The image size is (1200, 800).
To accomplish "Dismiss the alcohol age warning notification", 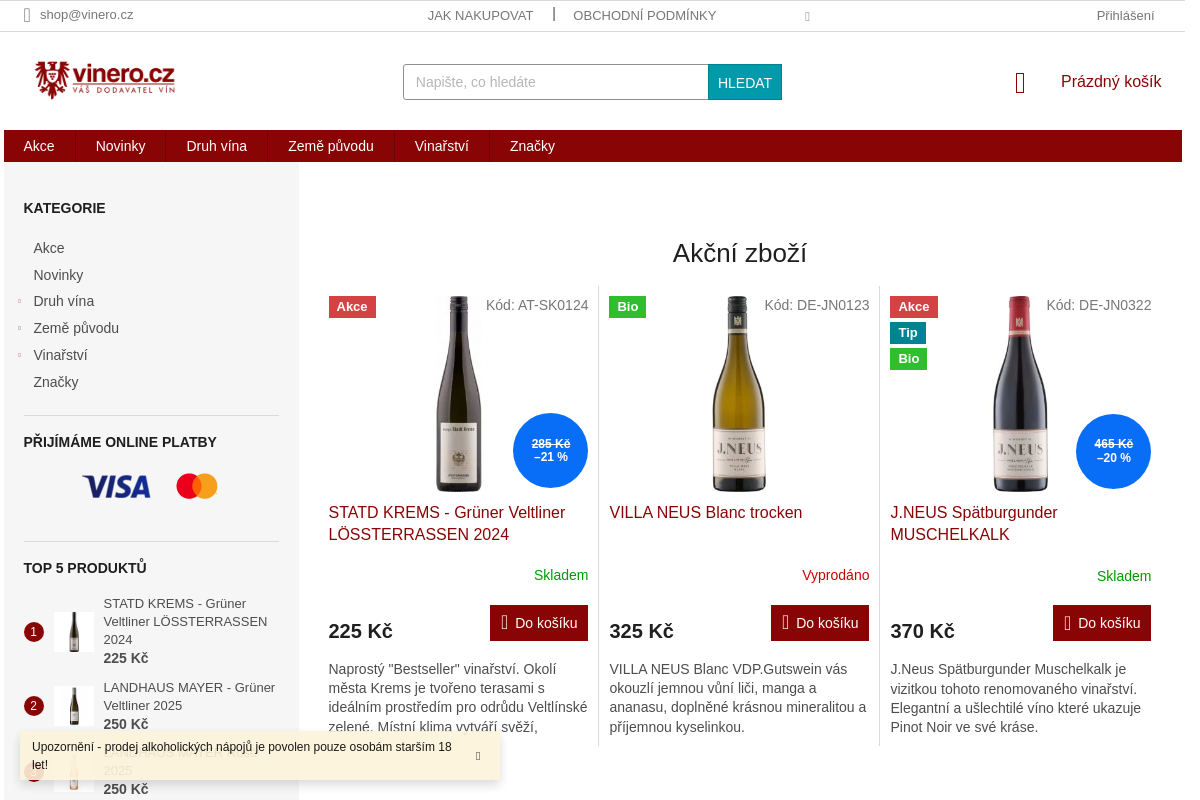I will click(478, 756).
